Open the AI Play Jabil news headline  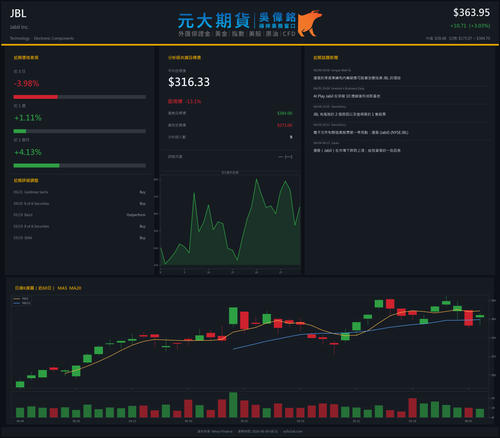coord(347,96)
